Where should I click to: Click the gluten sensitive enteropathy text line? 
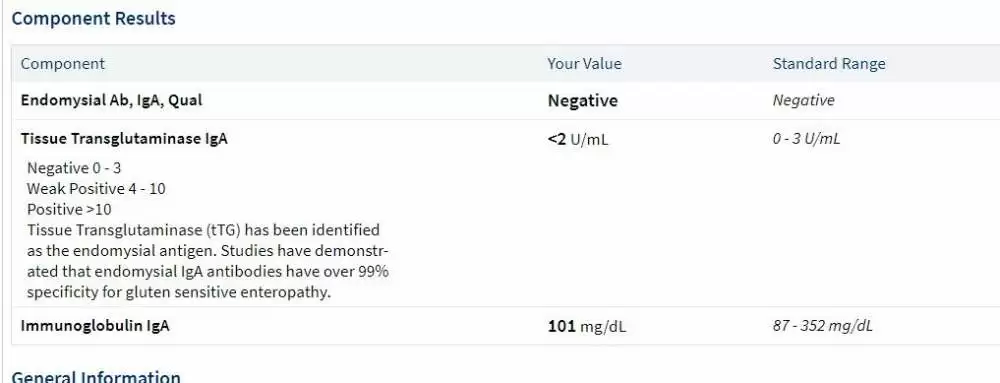179,293
